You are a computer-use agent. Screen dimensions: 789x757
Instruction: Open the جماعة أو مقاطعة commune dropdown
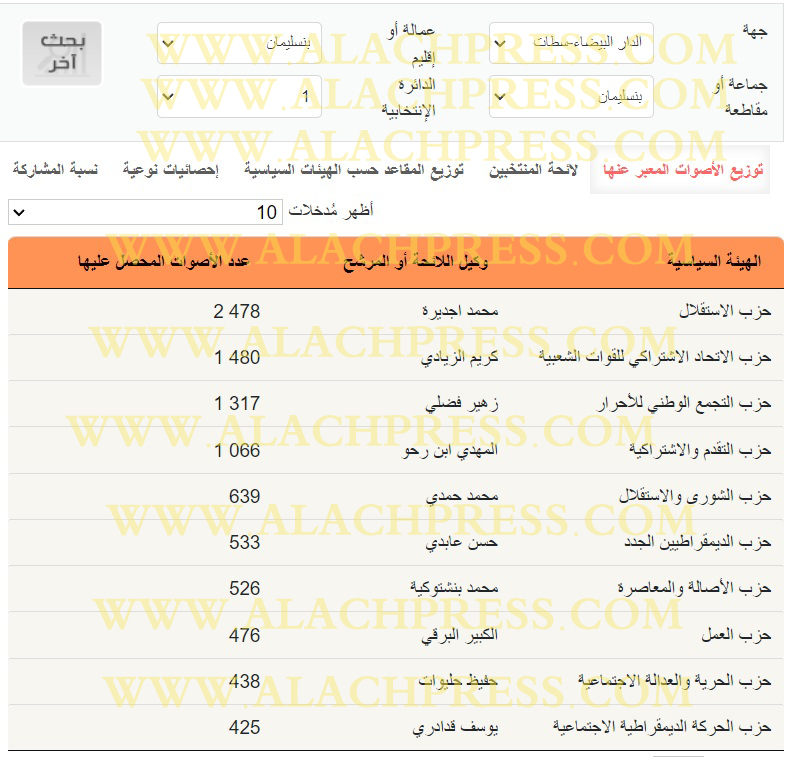click(x=571, y=97)
